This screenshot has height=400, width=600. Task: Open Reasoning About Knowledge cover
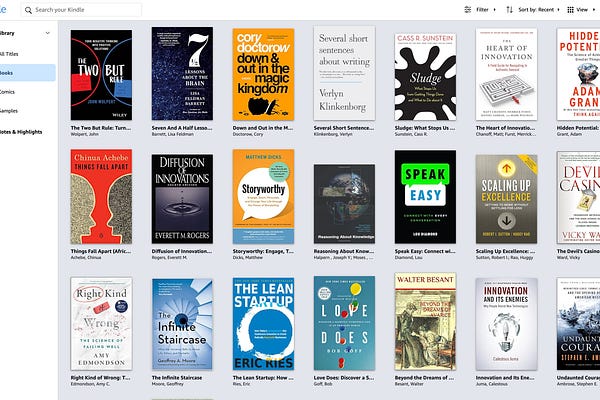[344, 204]
